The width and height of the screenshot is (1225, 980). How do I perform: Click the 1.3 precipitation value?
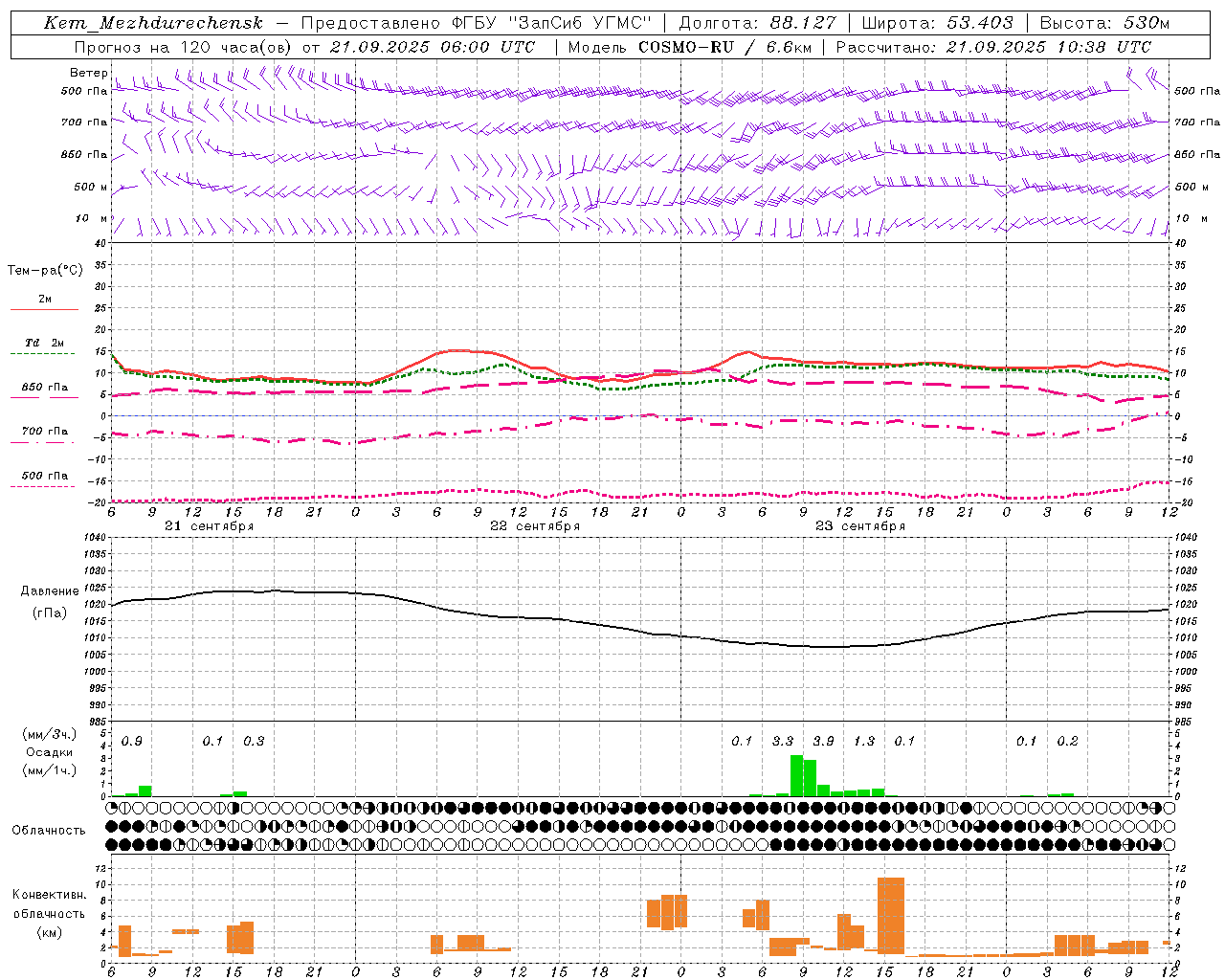point(864,741)
